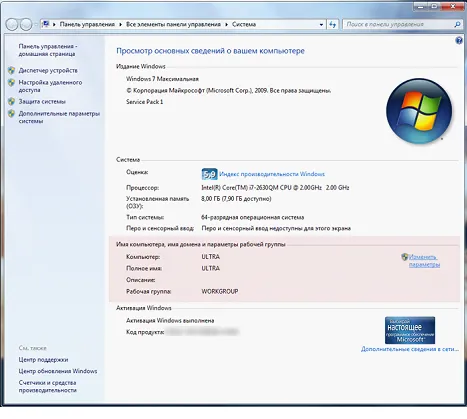Click 'Windows 7 Максимальная' edition text
The width and height of the screenshot is (467, 419).
162,79
